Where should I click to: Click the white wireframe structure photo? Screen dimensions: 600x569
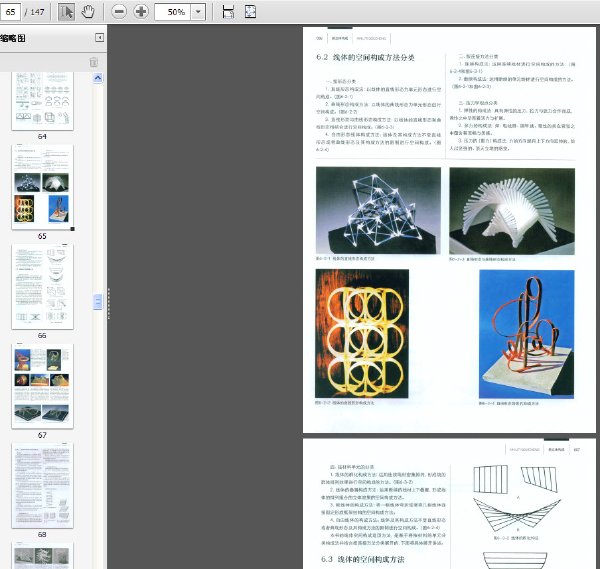pyautogui.click(x=378, y=210)
